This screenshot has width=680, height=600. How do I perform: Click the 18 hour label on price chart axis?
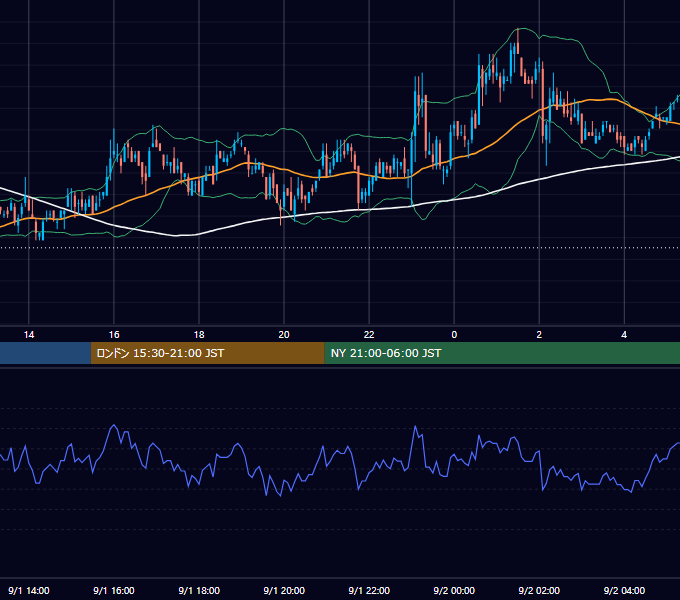coord(199,335)
